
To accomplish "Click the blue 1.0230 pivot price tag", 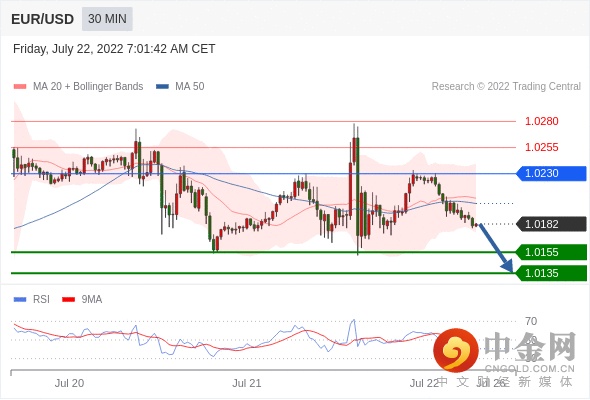I will tap(551, 173).
